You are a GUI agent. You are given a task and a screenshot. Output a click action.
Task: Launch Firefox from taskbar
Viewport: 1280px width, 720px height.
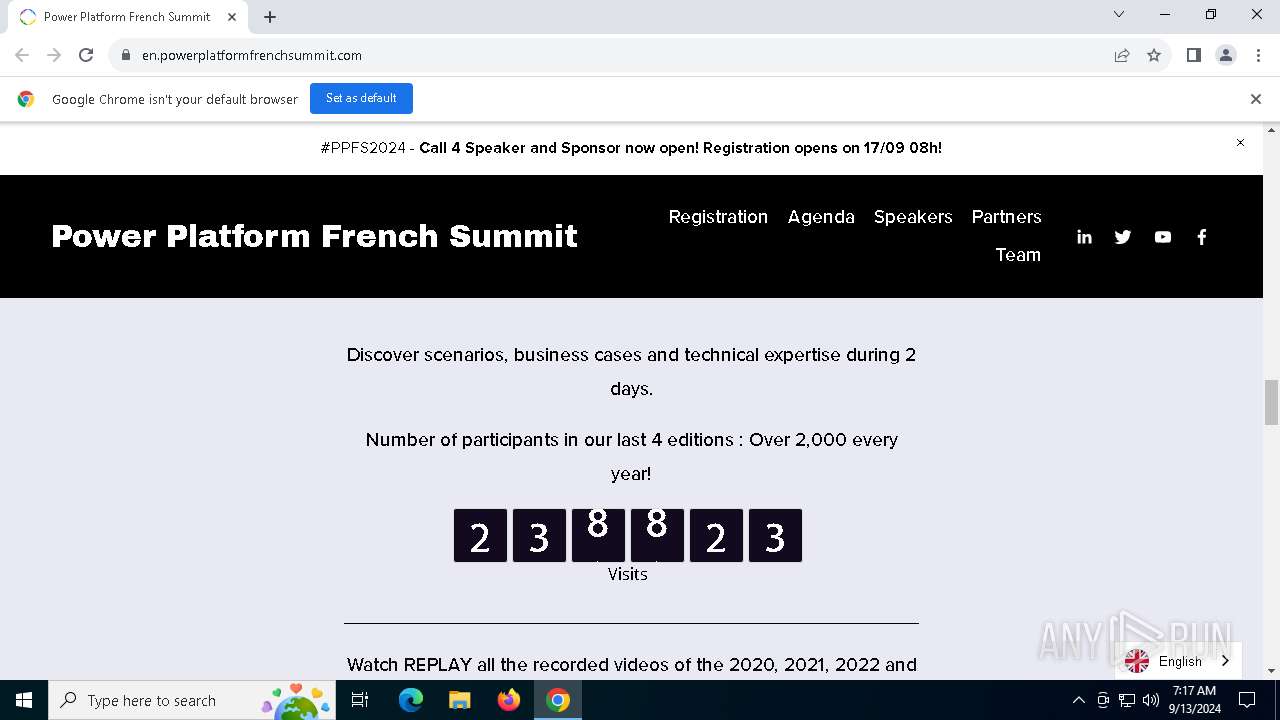tap(509, 700)
